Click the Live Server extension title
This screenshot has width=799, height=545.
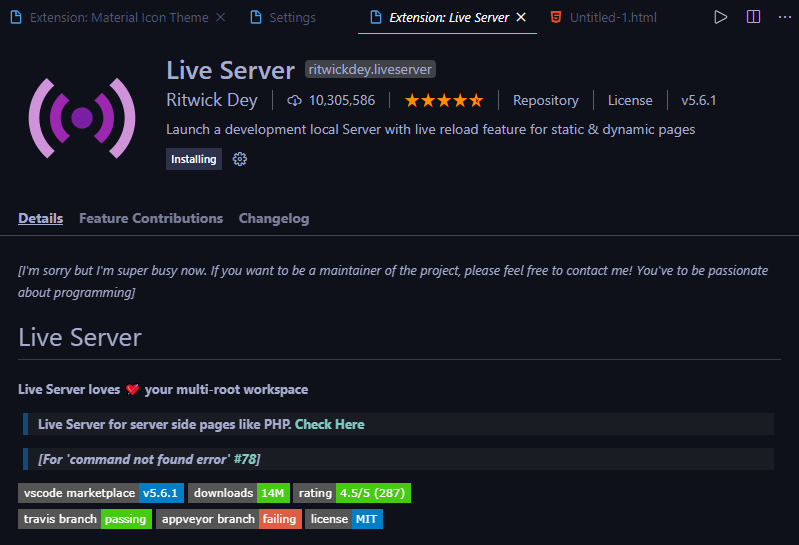click(230, 70)
